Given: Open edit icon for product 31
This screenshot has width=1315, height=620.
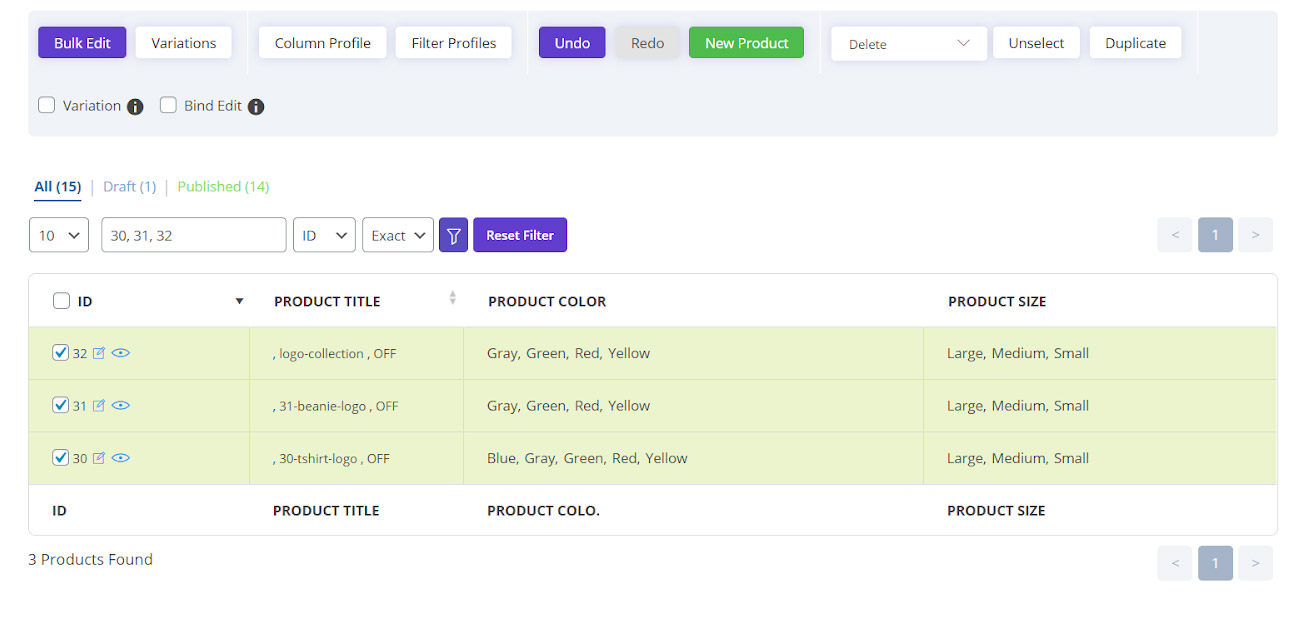Looking at the screenshot, I should (x=99, y=406).
